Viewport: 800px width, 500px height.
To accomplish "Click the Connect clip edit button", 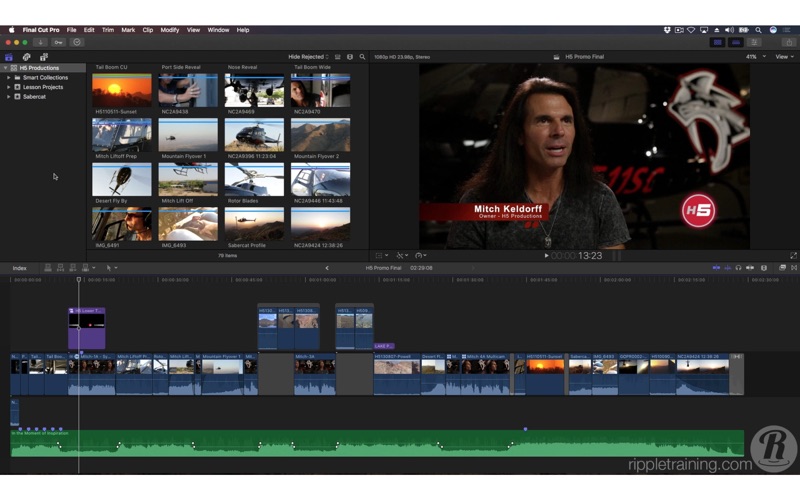I will click(x=48, y=268).
